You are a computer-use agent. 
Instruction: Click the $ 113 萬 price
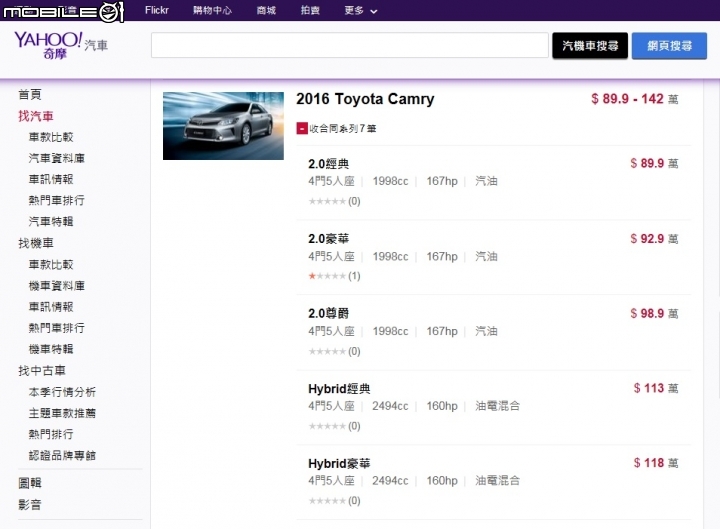[x=656, y=388]
